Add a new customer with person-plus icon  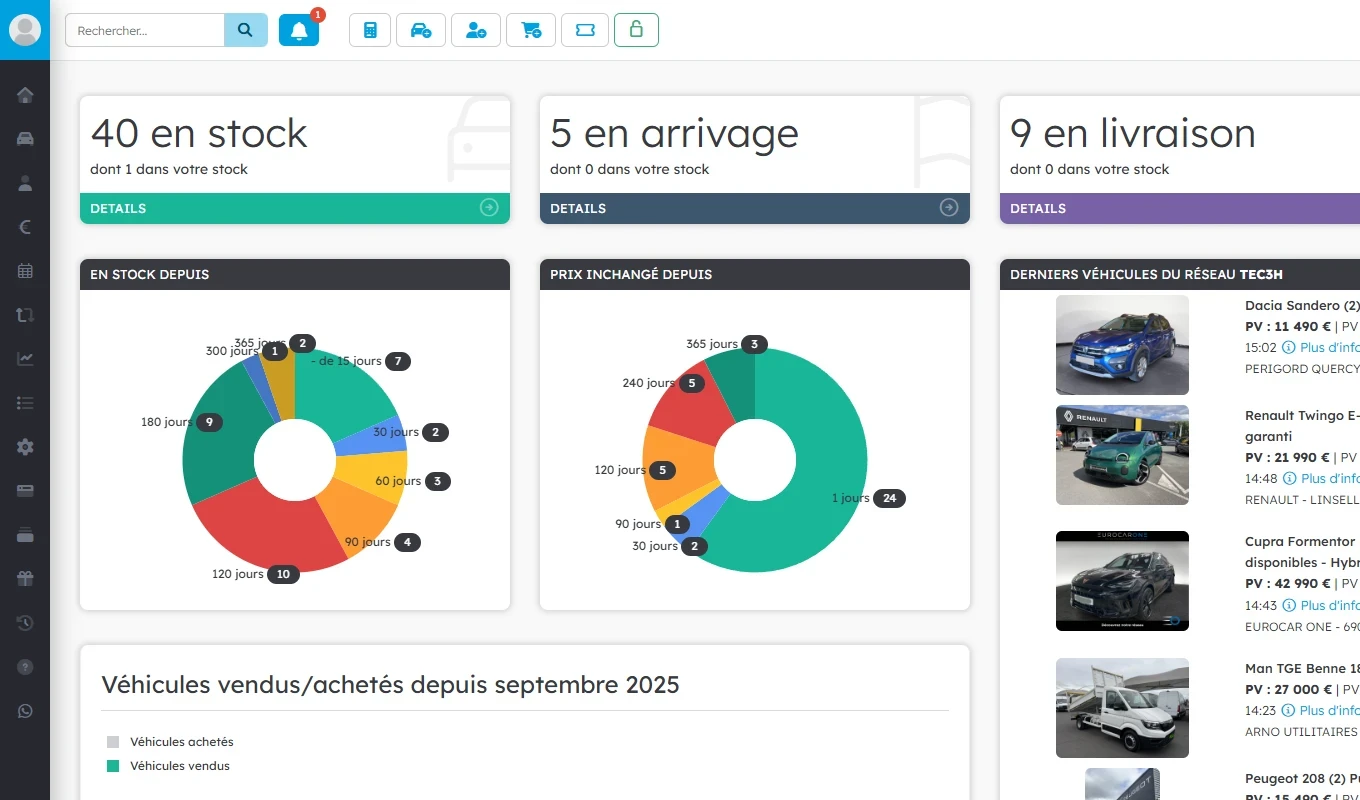point(476,30)
